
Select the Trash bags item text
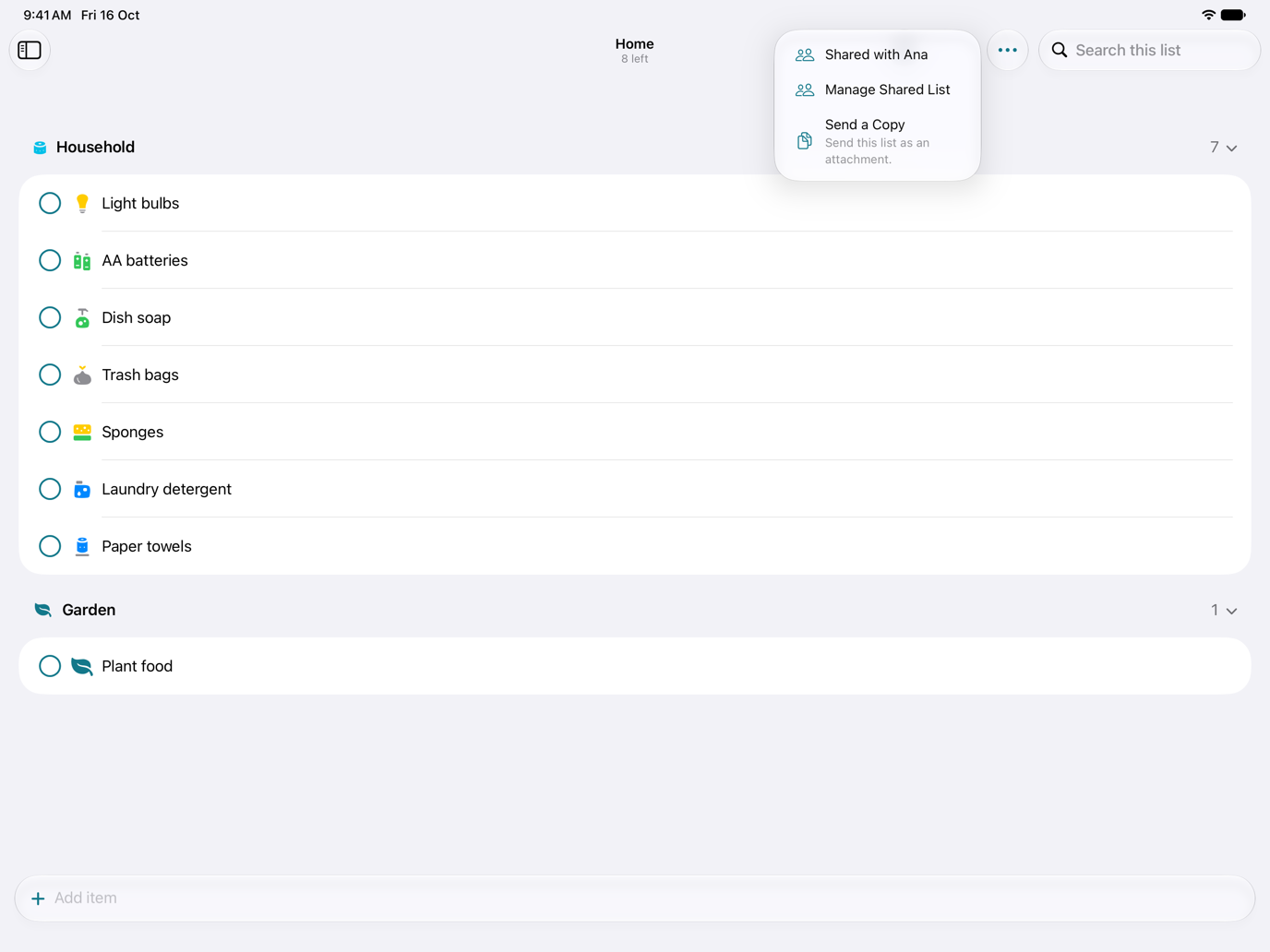click(140, 375)
